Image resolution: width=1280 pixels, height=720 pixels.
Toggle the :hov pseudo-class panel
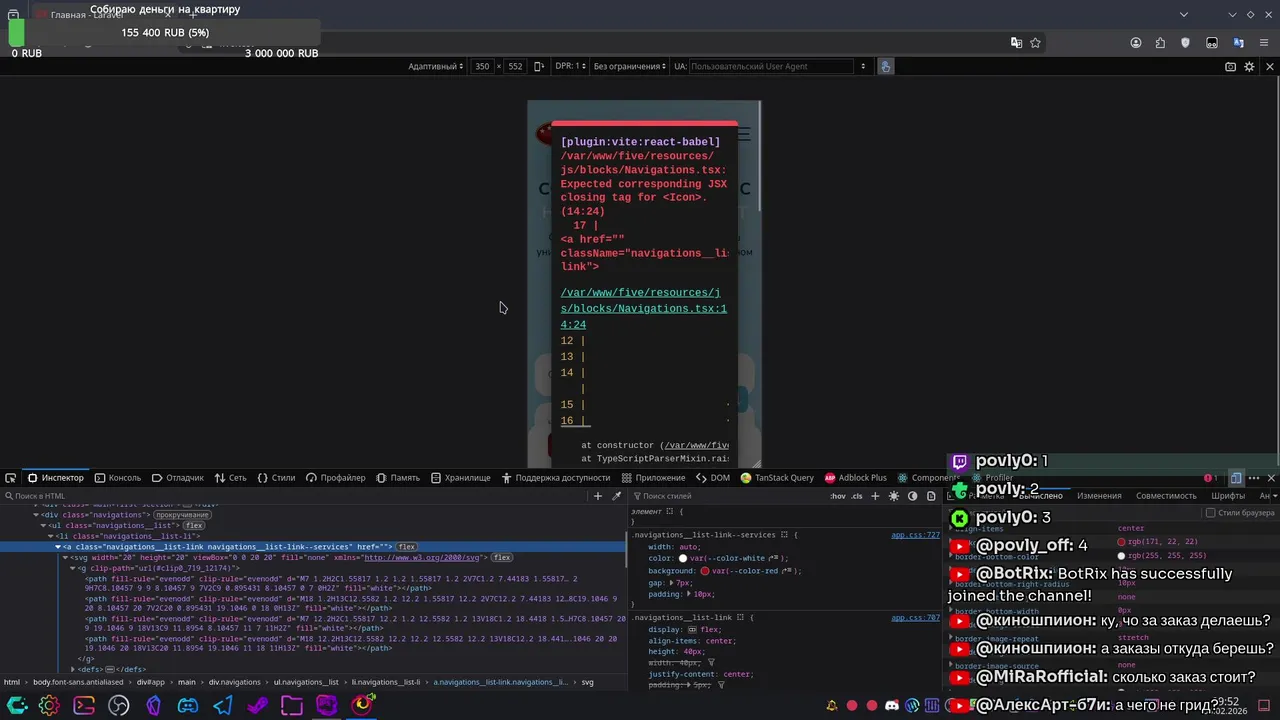click(x=838, y=496)
